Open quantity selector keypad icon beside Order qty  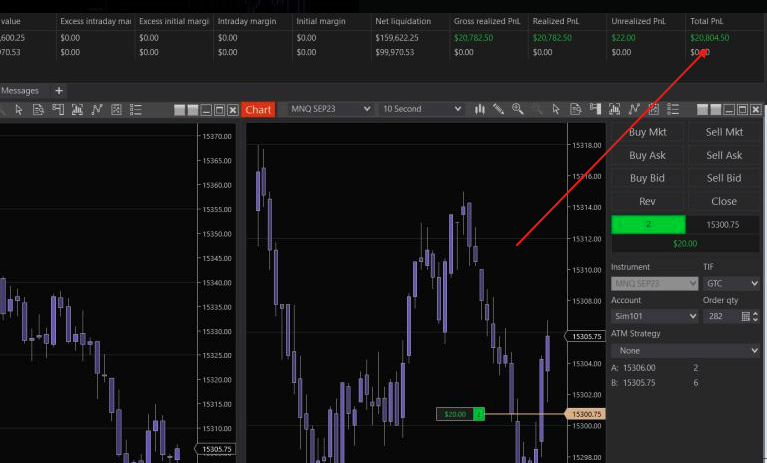coord(745,316)
